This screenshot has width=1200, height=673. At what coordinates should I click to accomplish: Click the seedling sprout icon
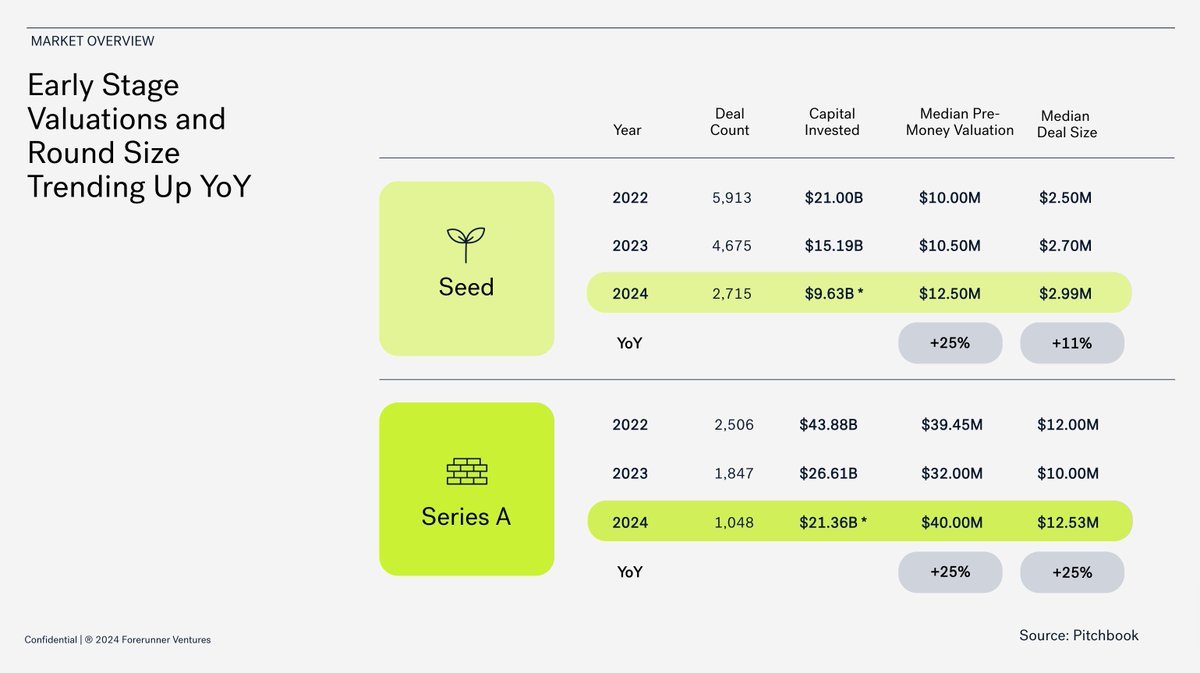click(466, 244)
